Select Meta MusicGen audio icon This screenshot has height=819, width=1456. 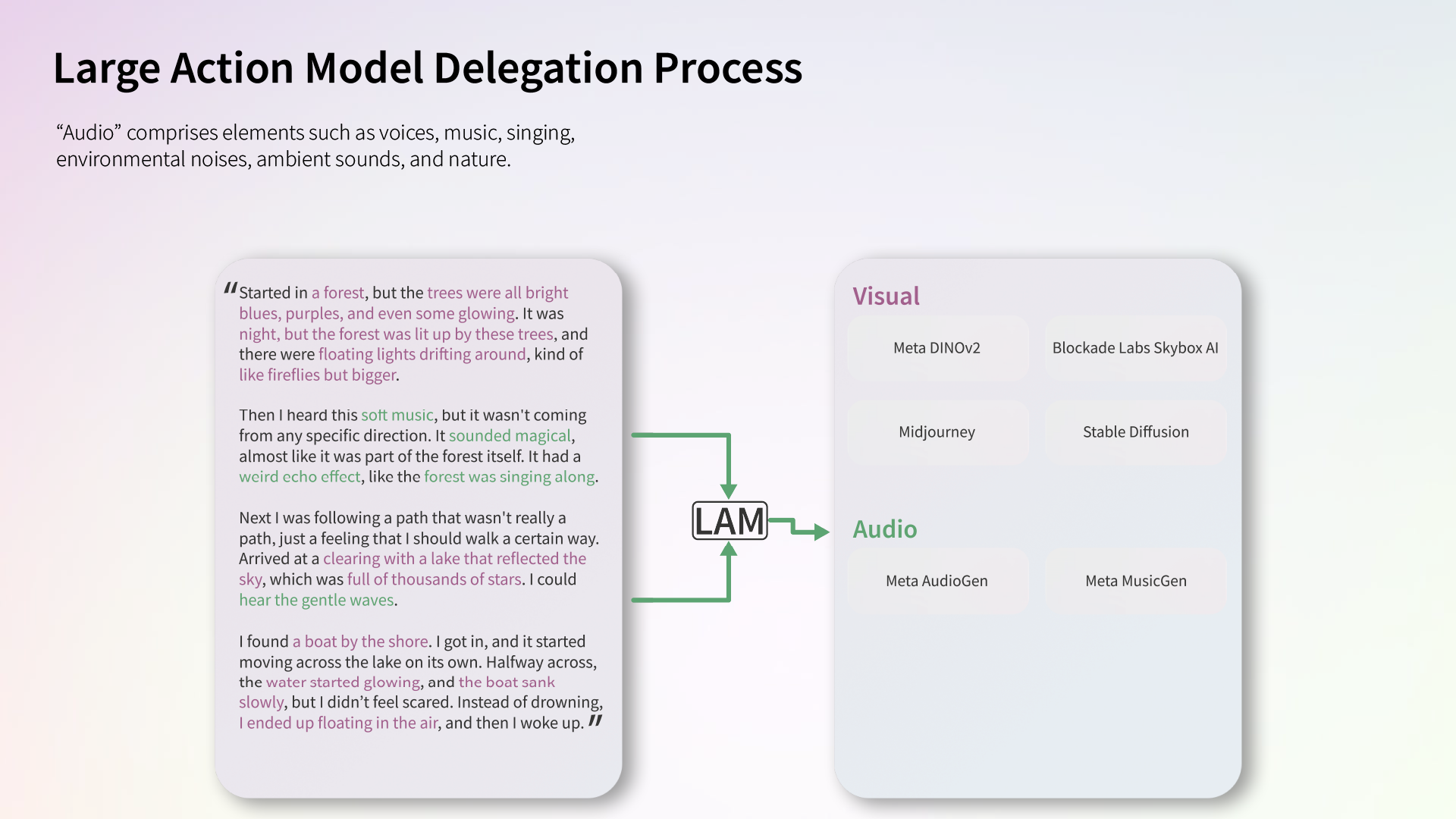point(1135,580)
